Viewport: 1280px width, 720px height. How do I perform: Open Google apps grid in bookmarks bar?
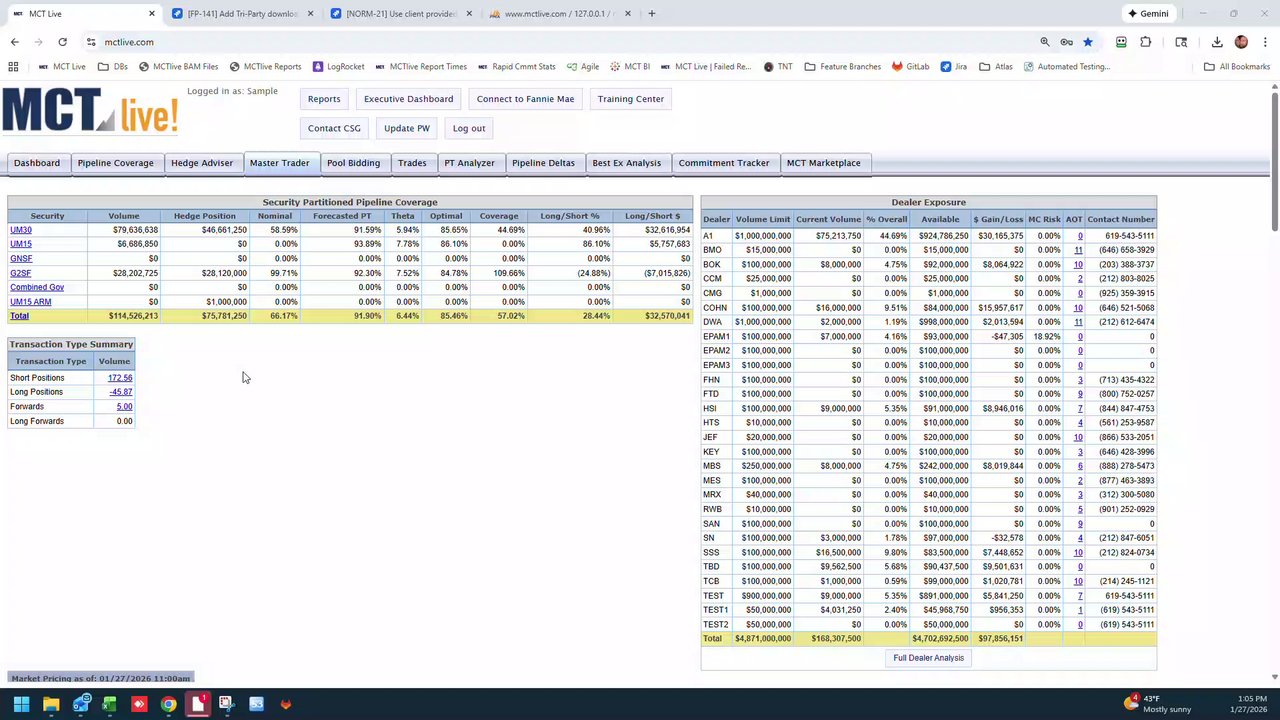(x=13, y=67)
